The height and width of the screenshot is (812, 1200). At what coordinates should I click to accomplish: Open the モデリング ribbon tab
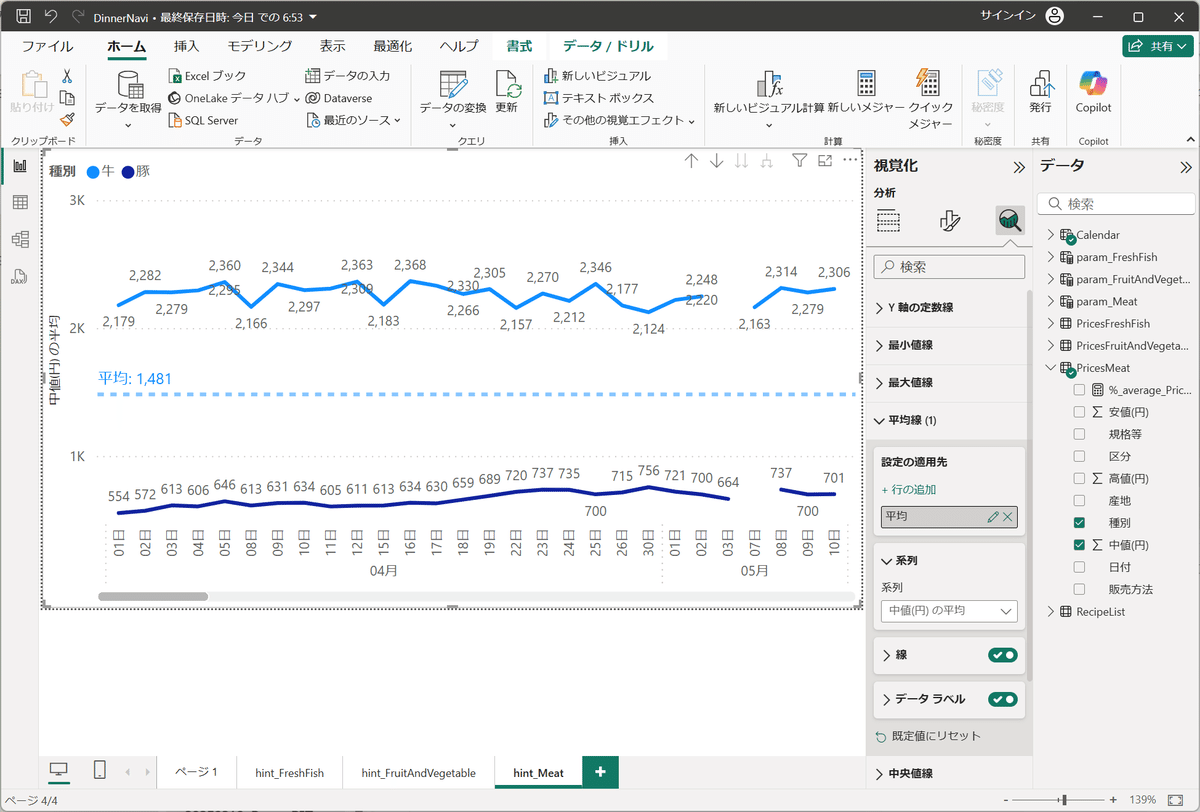point(259,46)
